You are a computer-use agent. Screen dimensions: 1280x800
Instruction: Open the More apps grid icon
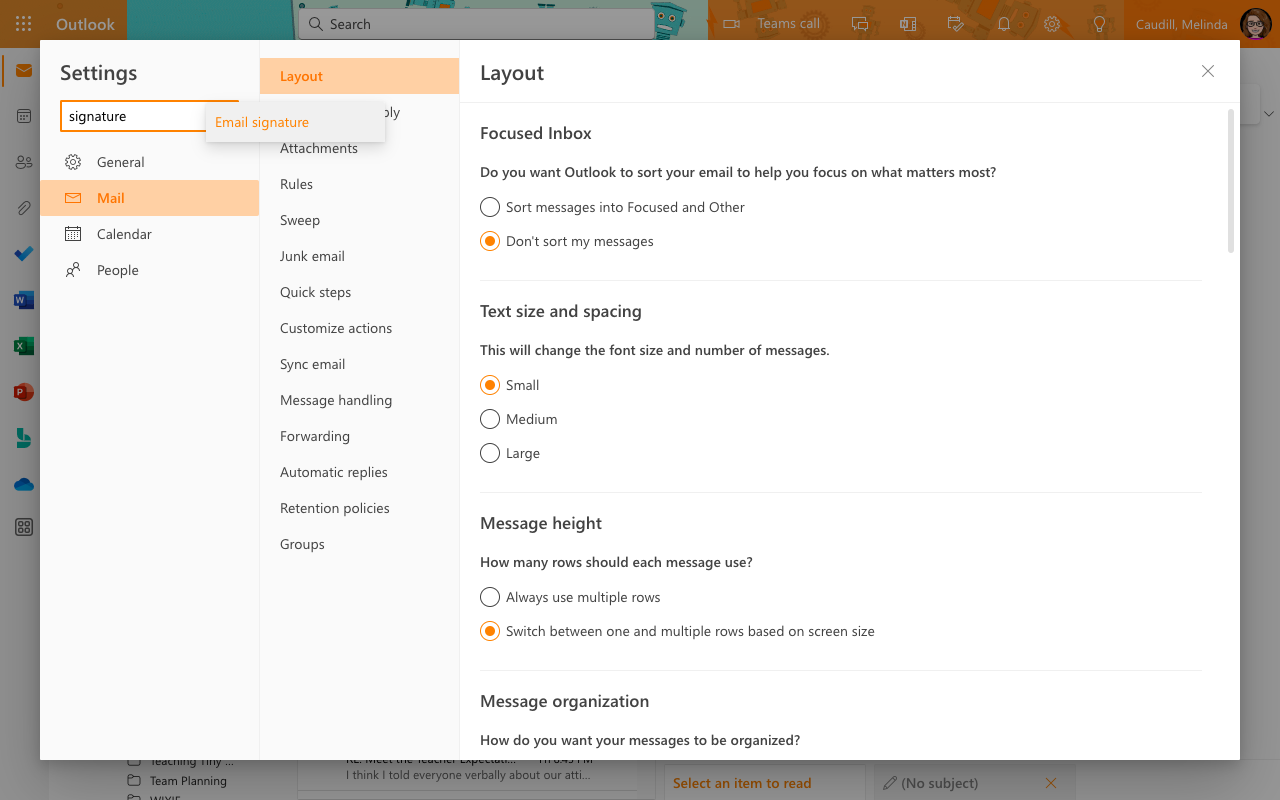click(24, 527)
